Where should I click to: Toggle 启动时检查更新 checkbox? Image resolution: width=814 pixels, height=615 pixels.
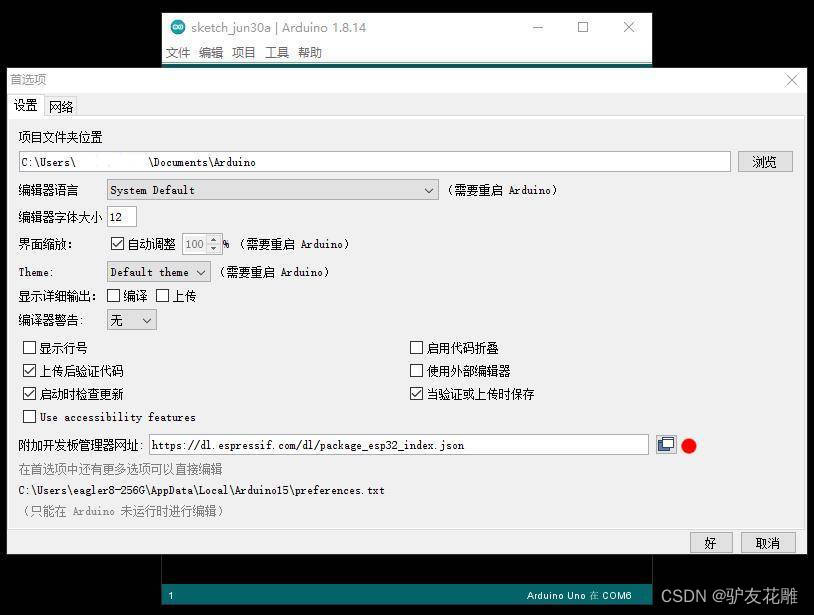tap(30, 394)
